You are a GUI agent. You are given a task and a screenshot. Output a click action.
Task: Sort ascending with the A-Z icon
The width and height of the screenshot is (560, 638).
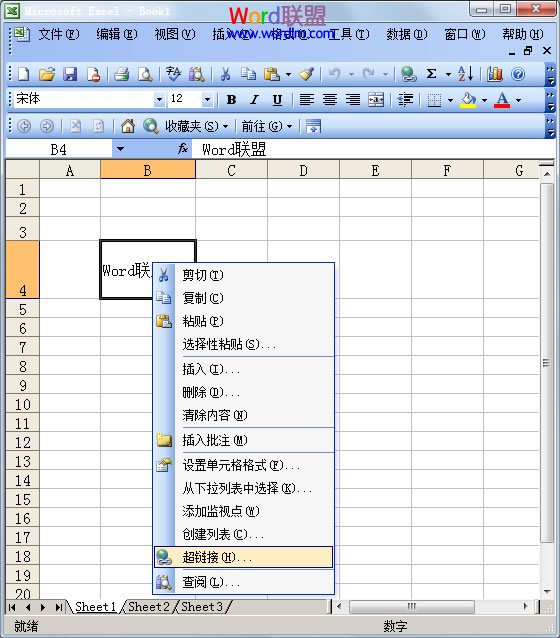point(465,74)
